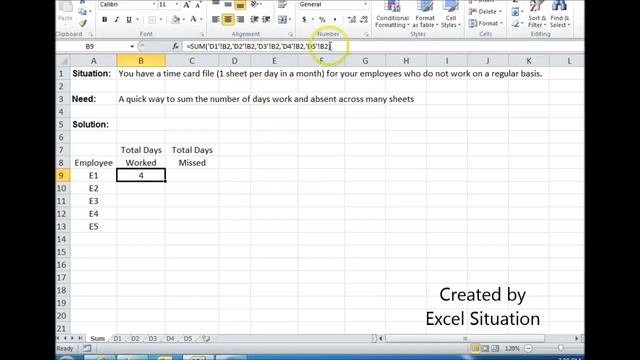640x360 pixels.
Task: Click the zoom out minus button
Action: (x=528, y=349)
